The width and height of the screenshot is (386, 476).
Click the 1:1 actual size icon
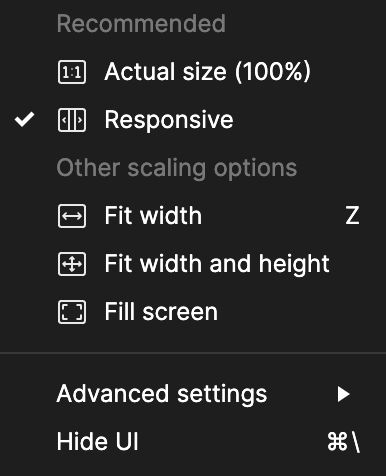[72, 72]
